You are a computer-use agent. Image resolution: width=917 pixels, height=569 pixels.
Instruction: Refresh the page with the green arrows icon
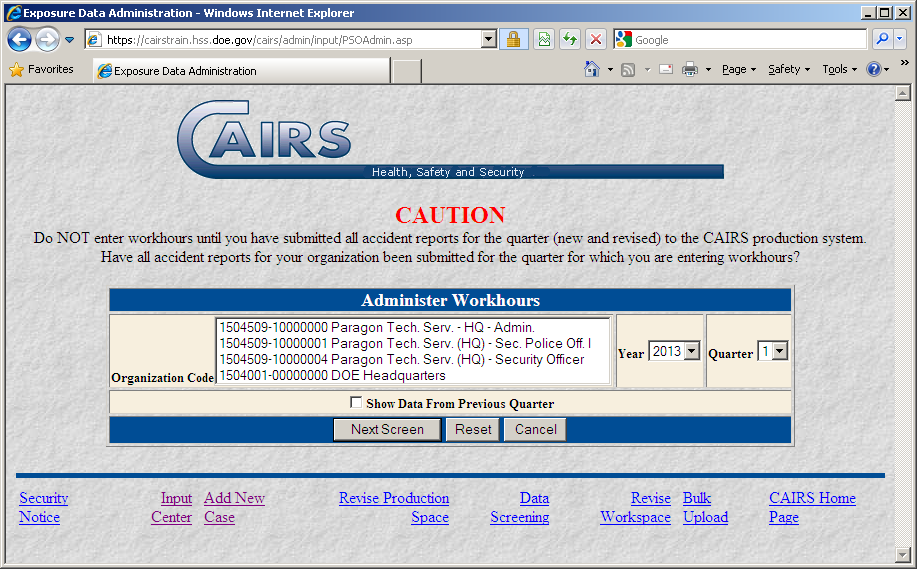pos(570,40)
